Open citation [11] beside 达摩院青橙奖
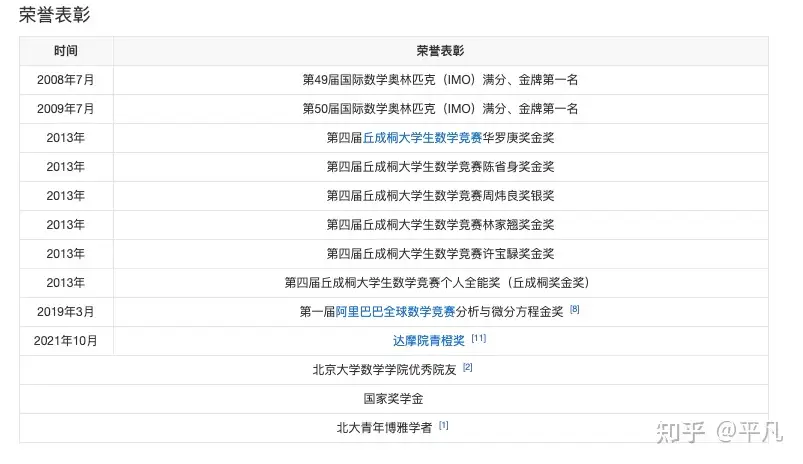 click(x=479, y=338)
